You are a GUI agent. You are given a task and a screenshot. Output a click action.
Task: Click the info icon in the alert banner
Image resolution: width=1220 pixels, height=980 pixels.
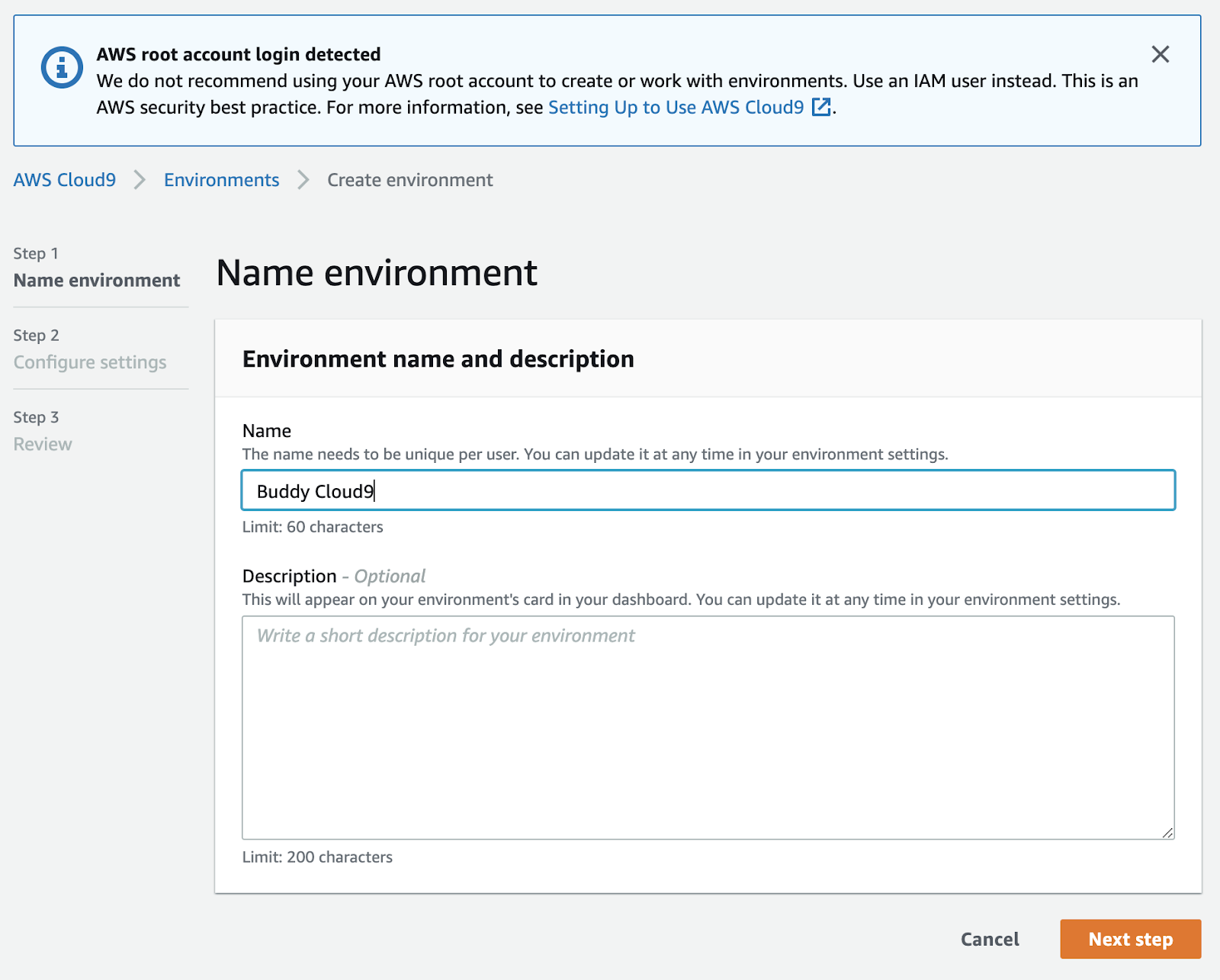click(x=62, y=68)
